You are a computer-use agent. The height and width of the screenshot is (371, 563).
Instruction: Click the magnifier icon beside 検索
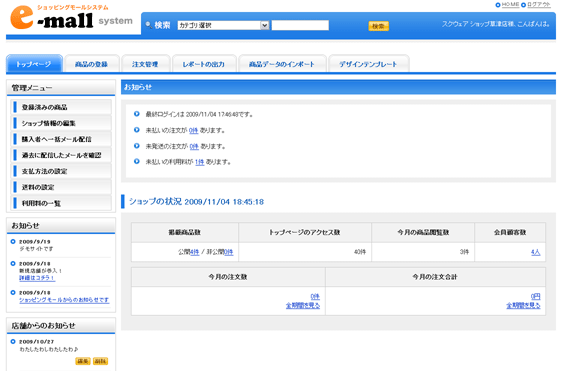pyautogui.click(x=148, y=25)
